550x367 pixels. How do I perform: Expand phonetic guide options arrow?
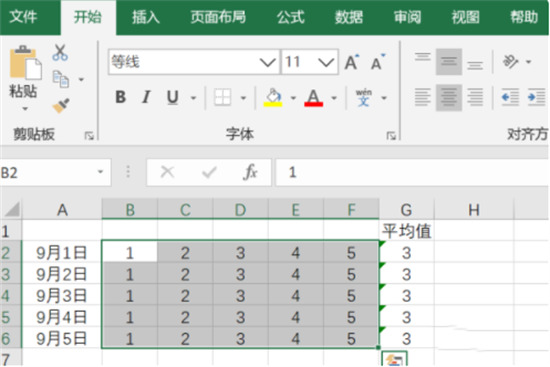pyautogui.click(x=384, y=98)
